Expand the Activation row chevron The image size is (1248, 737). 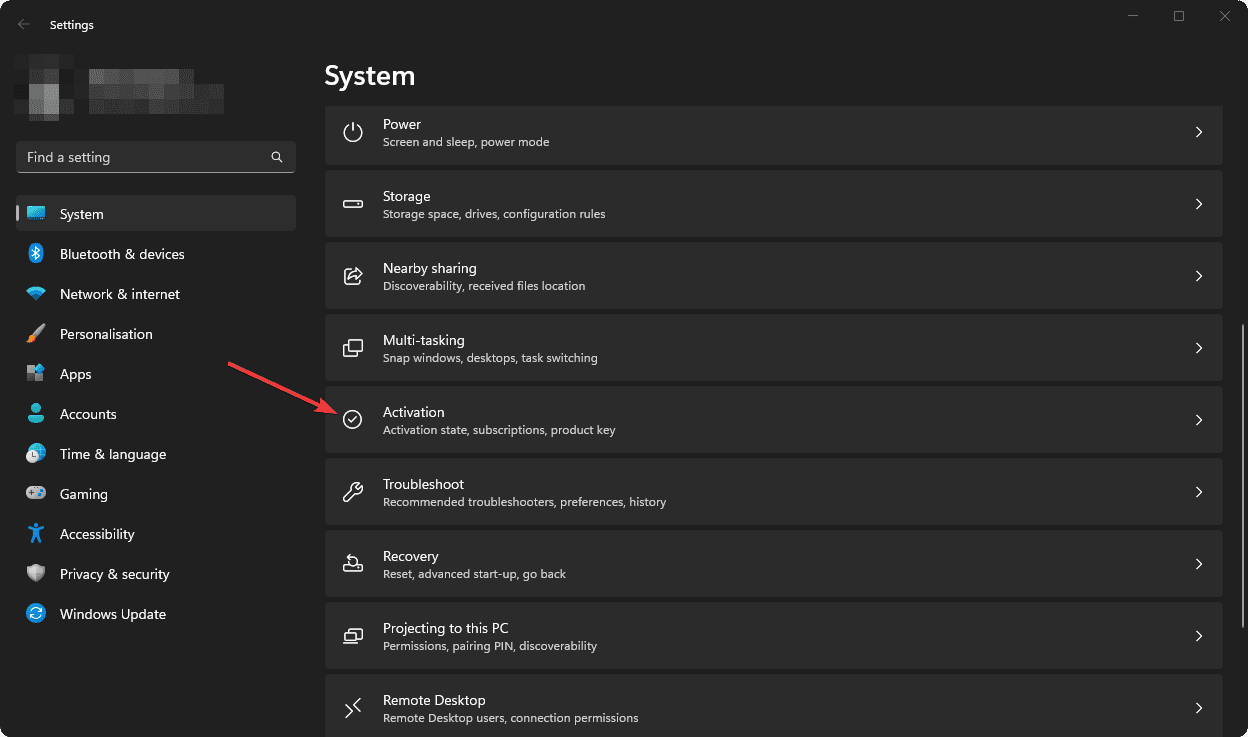[1198, 419]
